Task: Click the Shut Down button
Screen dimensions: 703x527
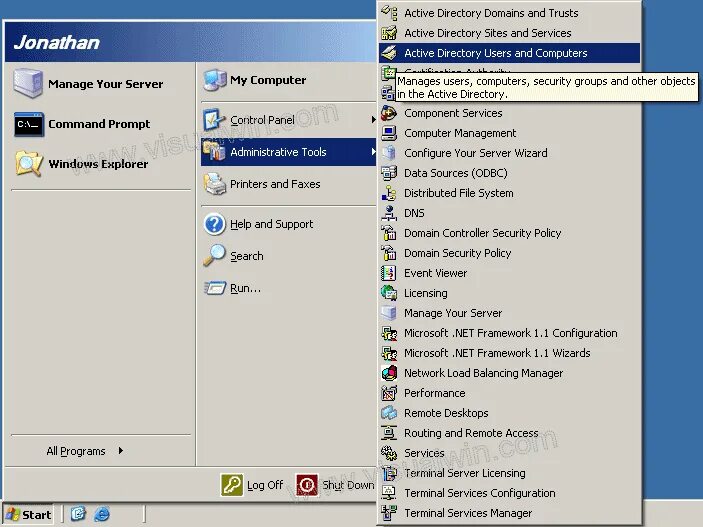Action: click(x=335, y=485)
